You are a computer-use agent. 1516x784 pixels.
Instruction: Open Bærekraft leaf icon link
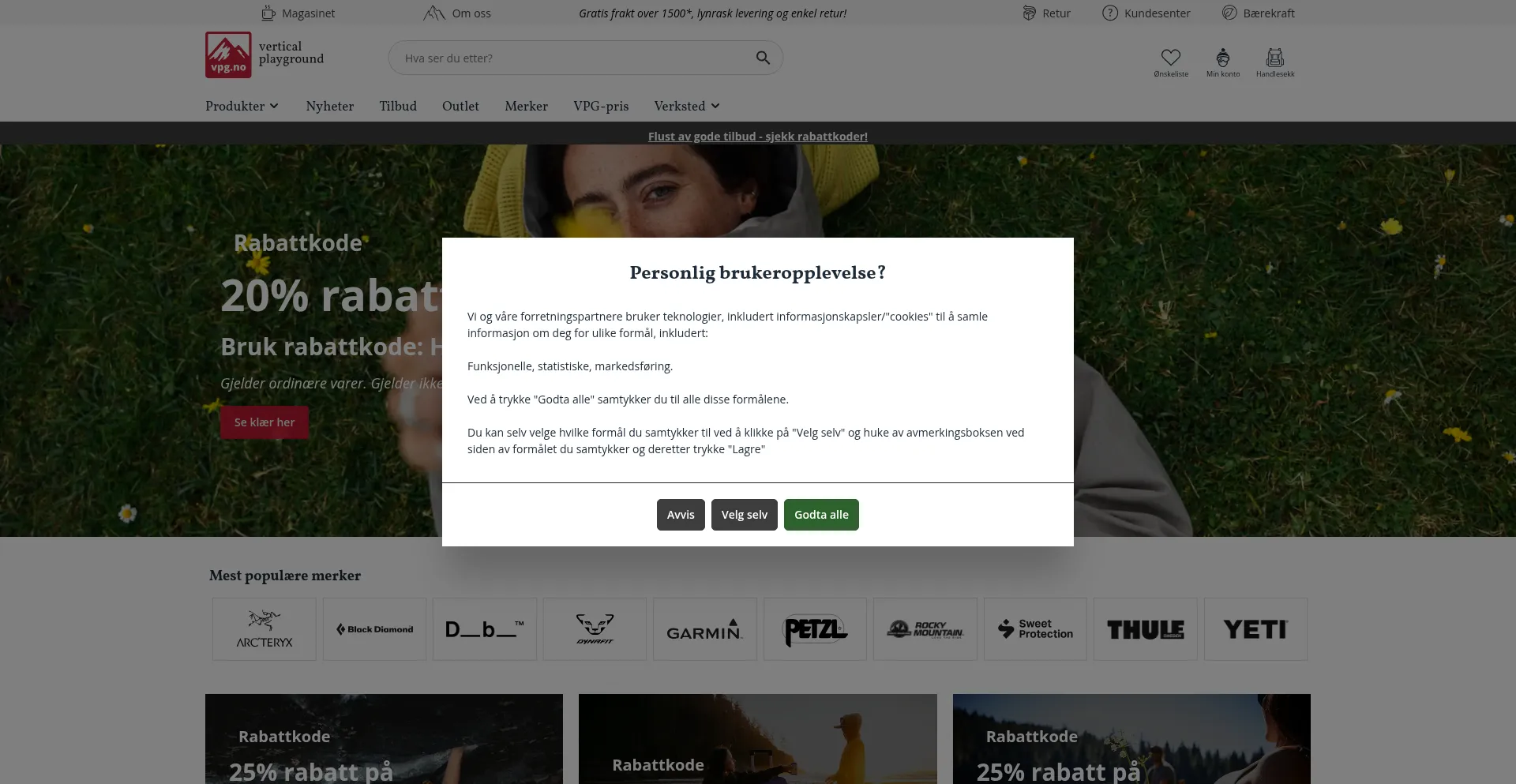[1229, 13]
